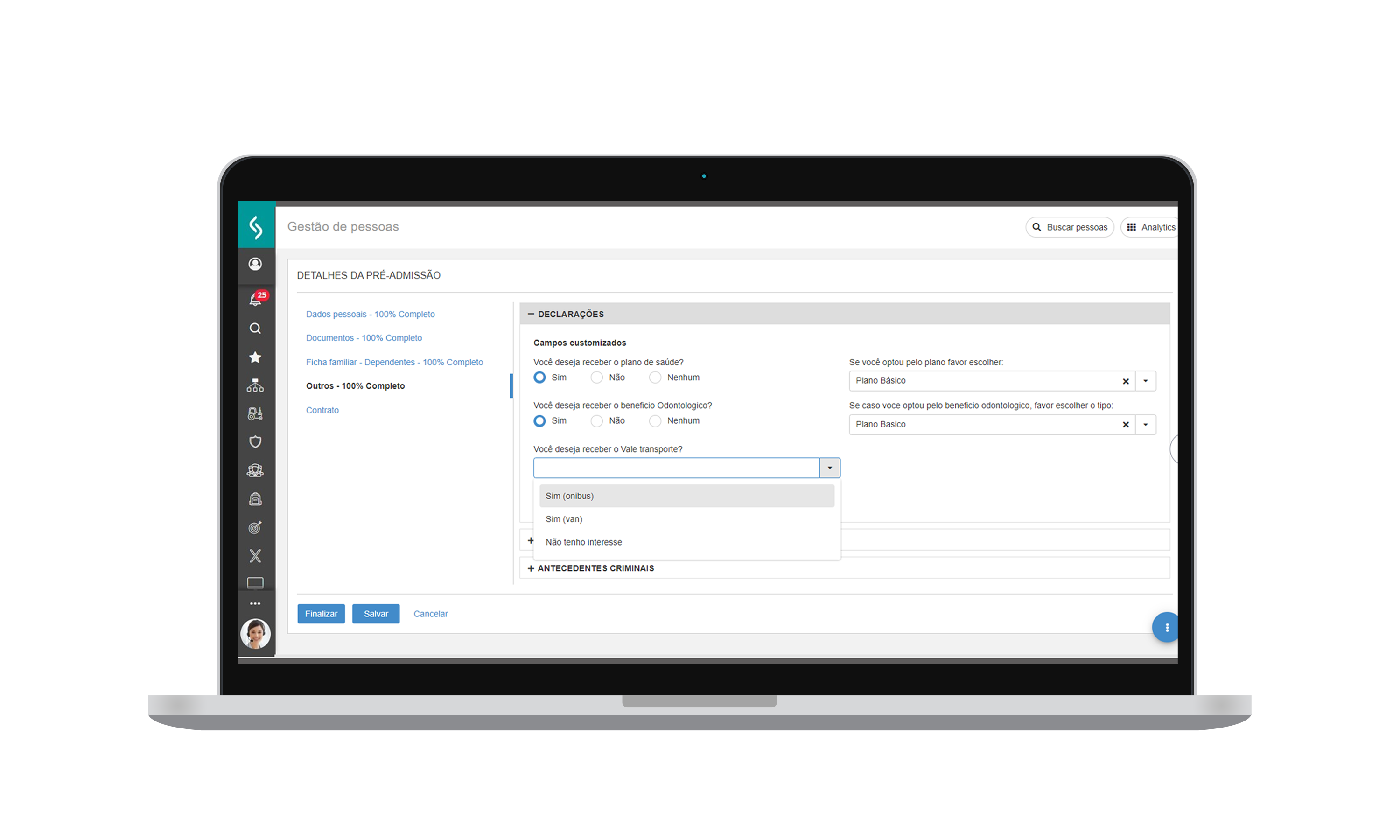Open notifications bell with 25 badge
Viewport: 1400px width, 840px height.
[x=256, y=298]
